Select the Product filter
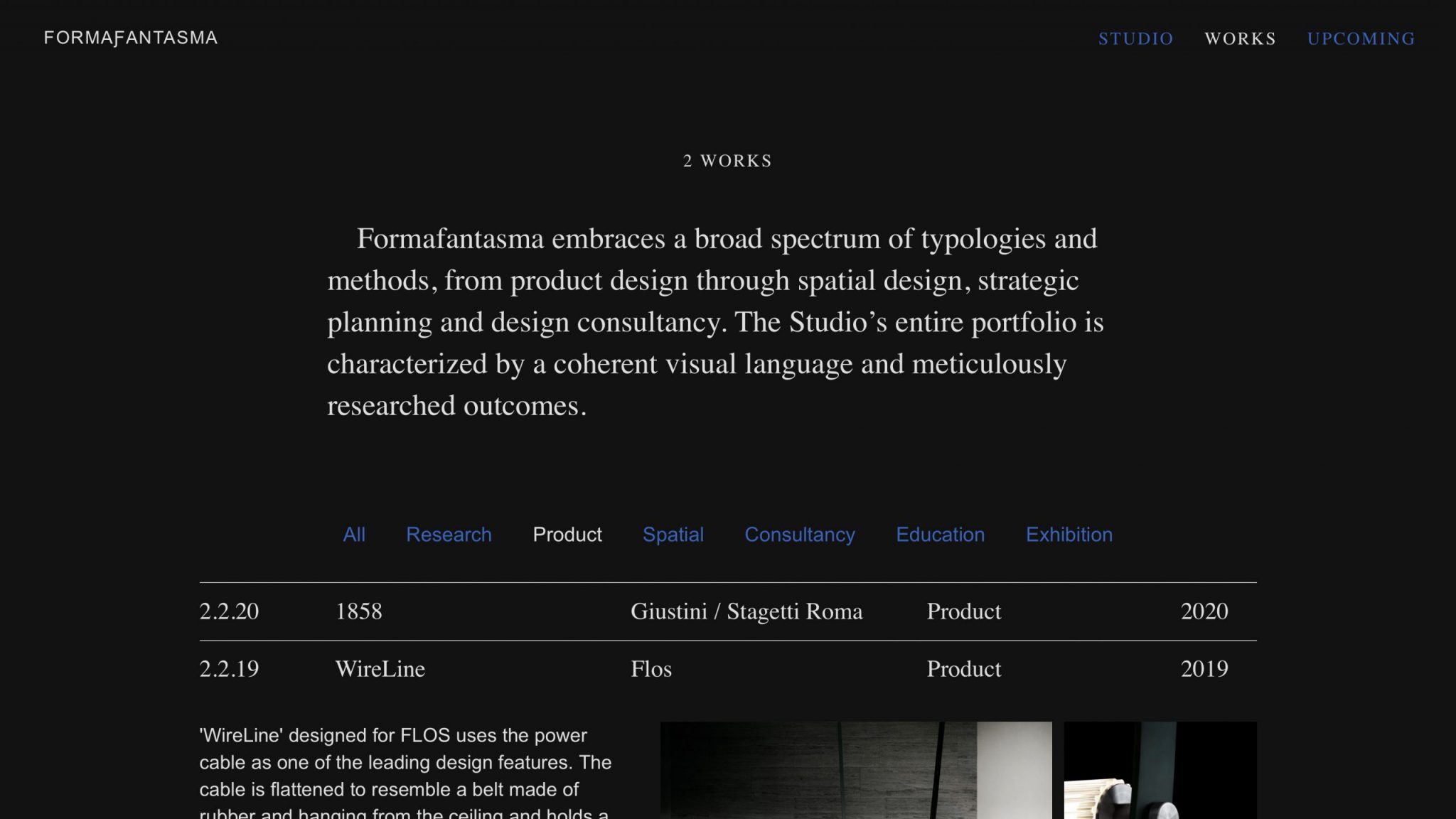1456x819 pixels. coord(567,535)
